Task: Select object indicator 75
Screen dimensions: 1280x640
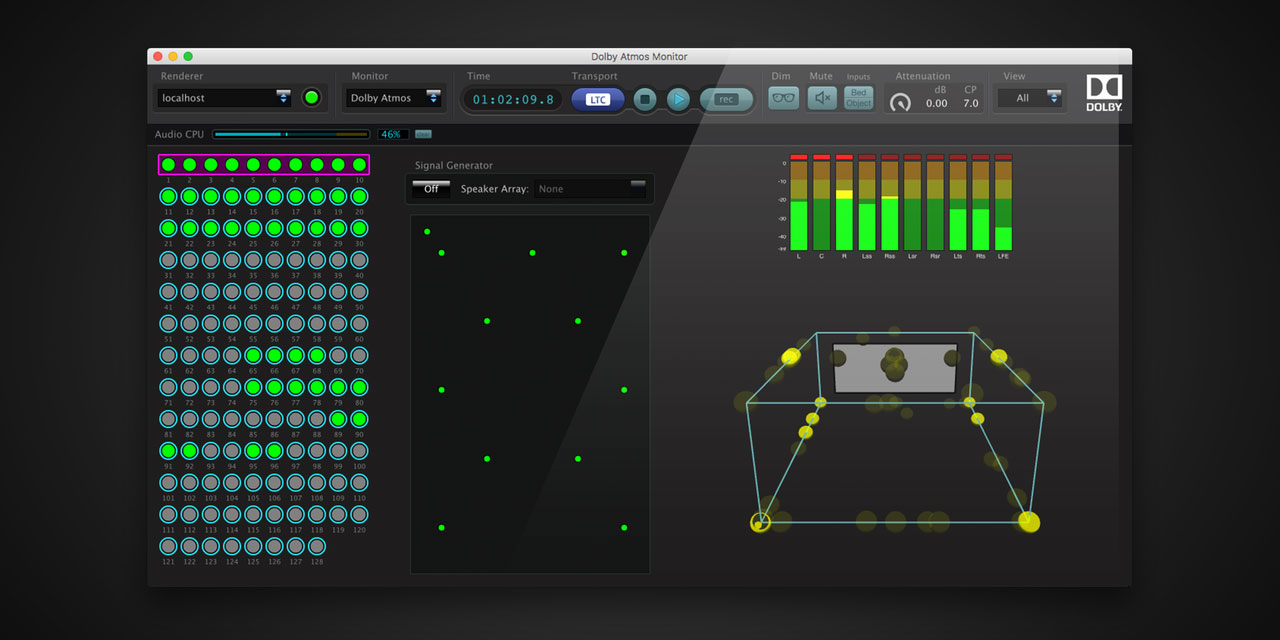Action: [x=253, y=387]
